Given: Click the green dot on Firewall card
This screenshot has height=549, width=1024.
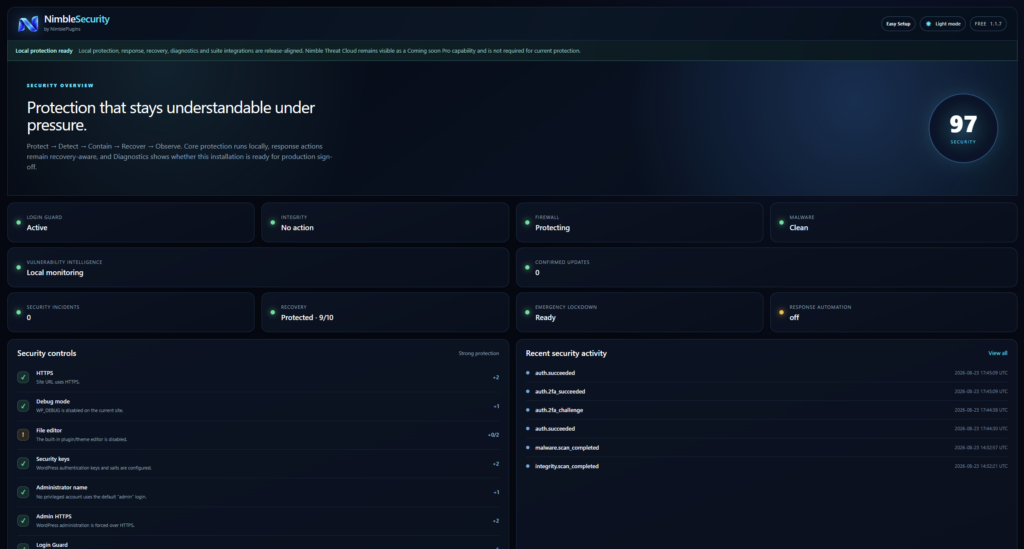Looking at the screenshot, I should pyautogui.click(x=527, y=223).
